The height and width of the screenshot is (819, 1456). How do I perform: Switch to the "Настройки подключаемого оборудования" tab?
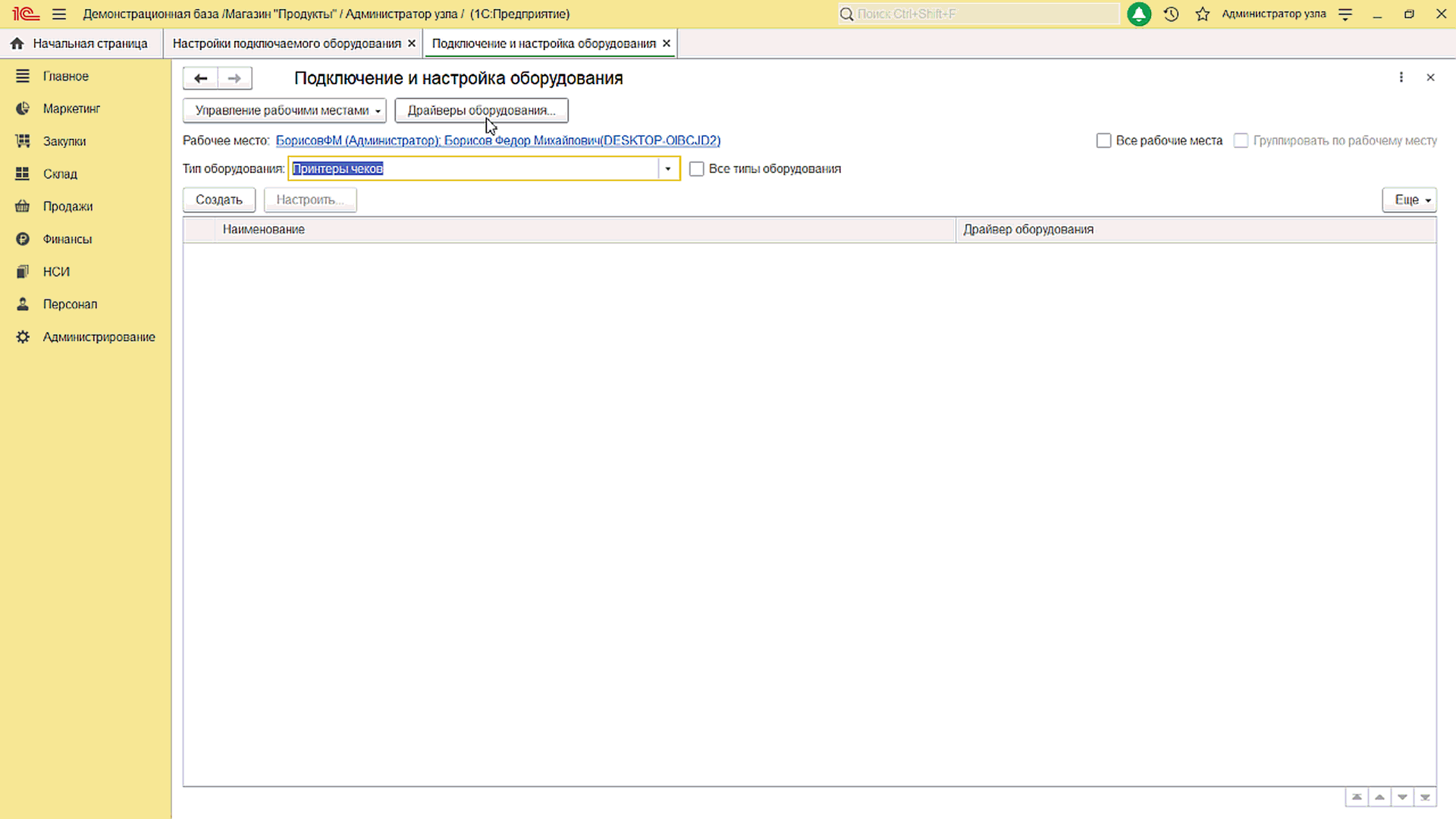[287, 43]
